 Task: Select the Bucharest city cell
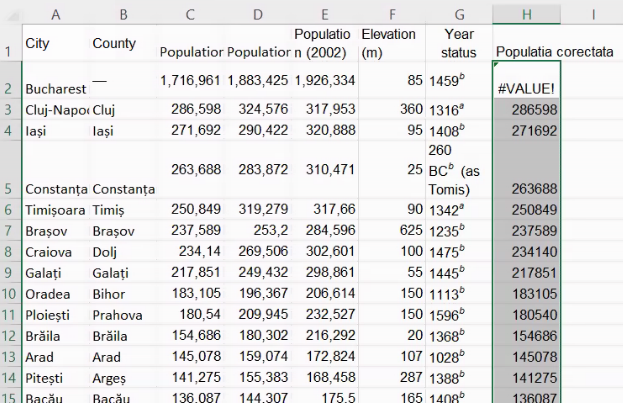coord(56,88)
